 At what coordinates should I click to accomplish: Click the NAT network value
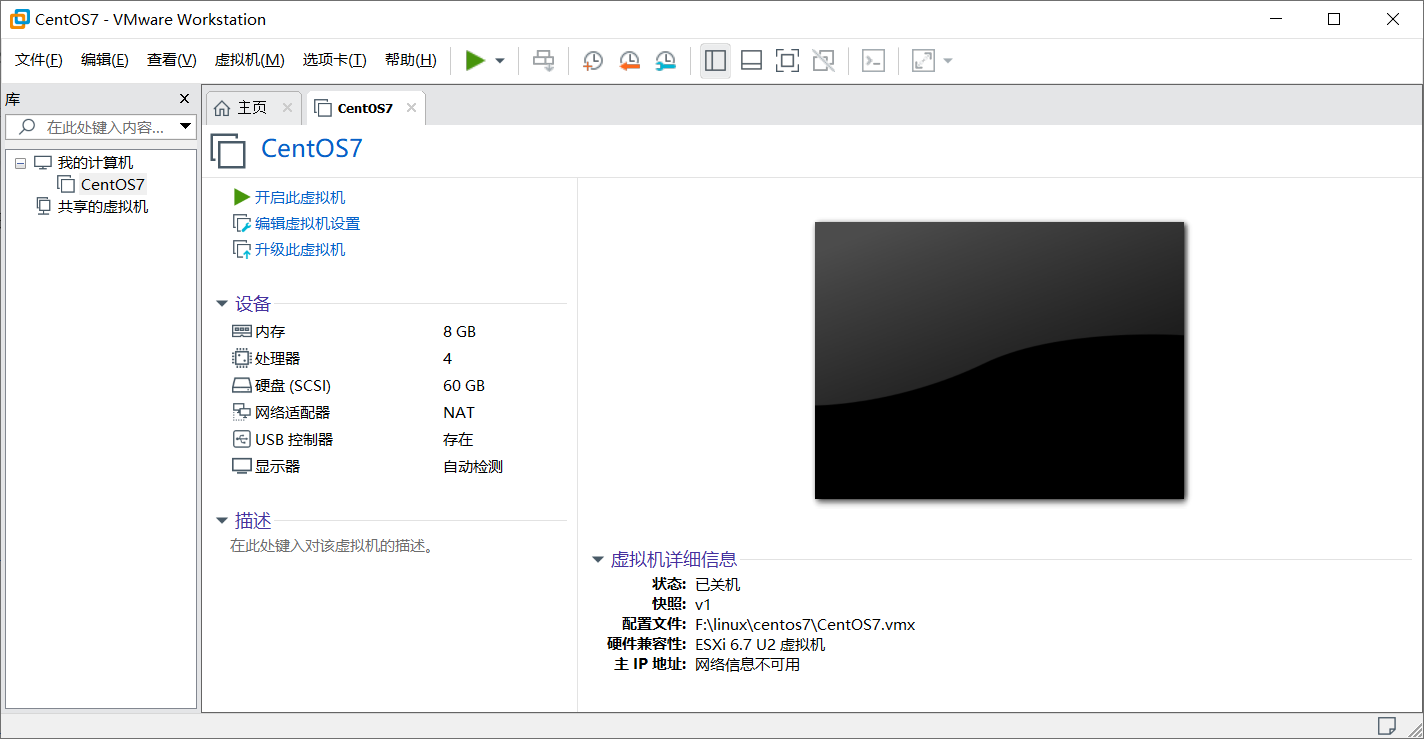click(x=459, y=412)
